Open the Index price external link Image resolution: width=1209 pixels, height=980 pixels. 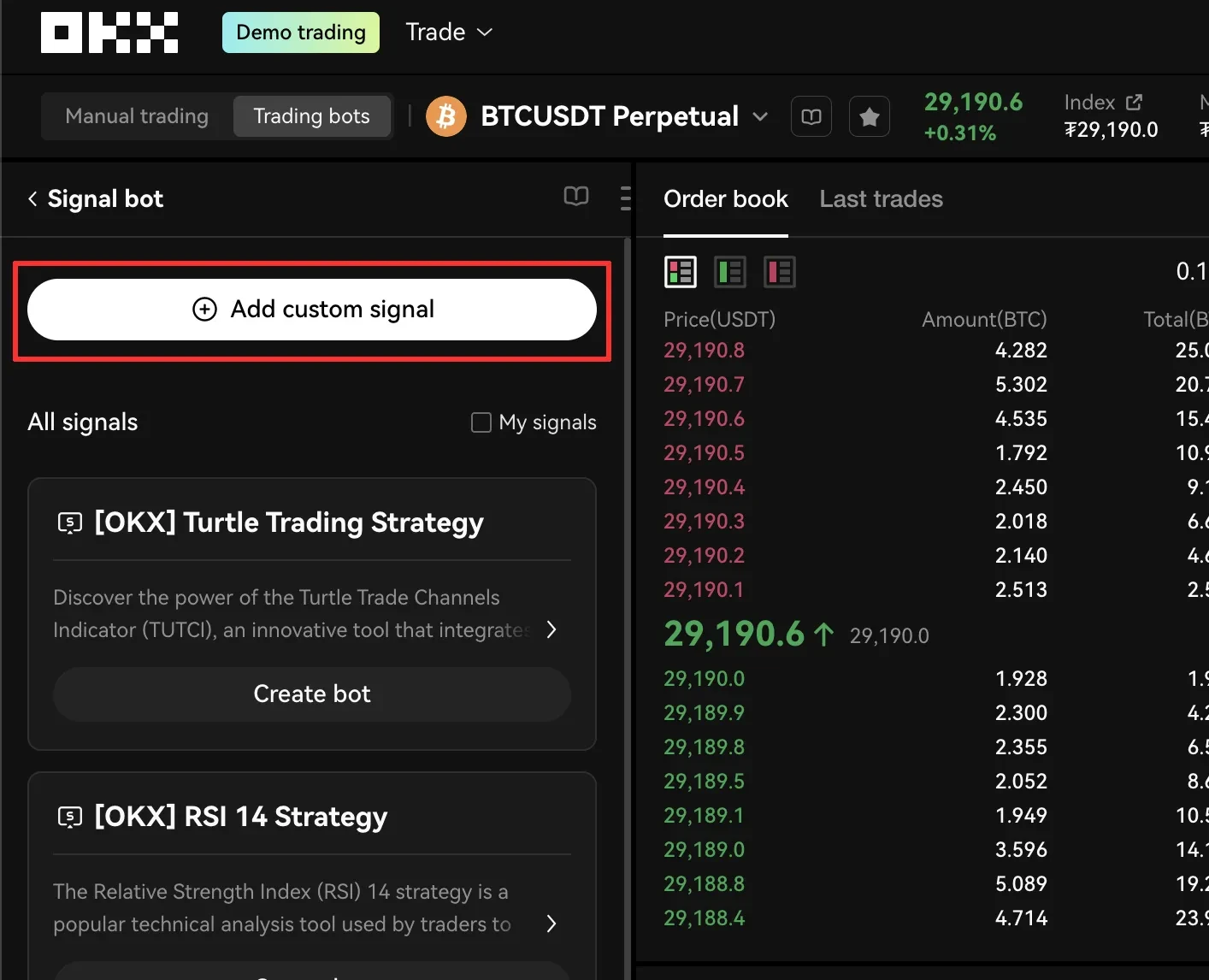[x=1133, y=102]
